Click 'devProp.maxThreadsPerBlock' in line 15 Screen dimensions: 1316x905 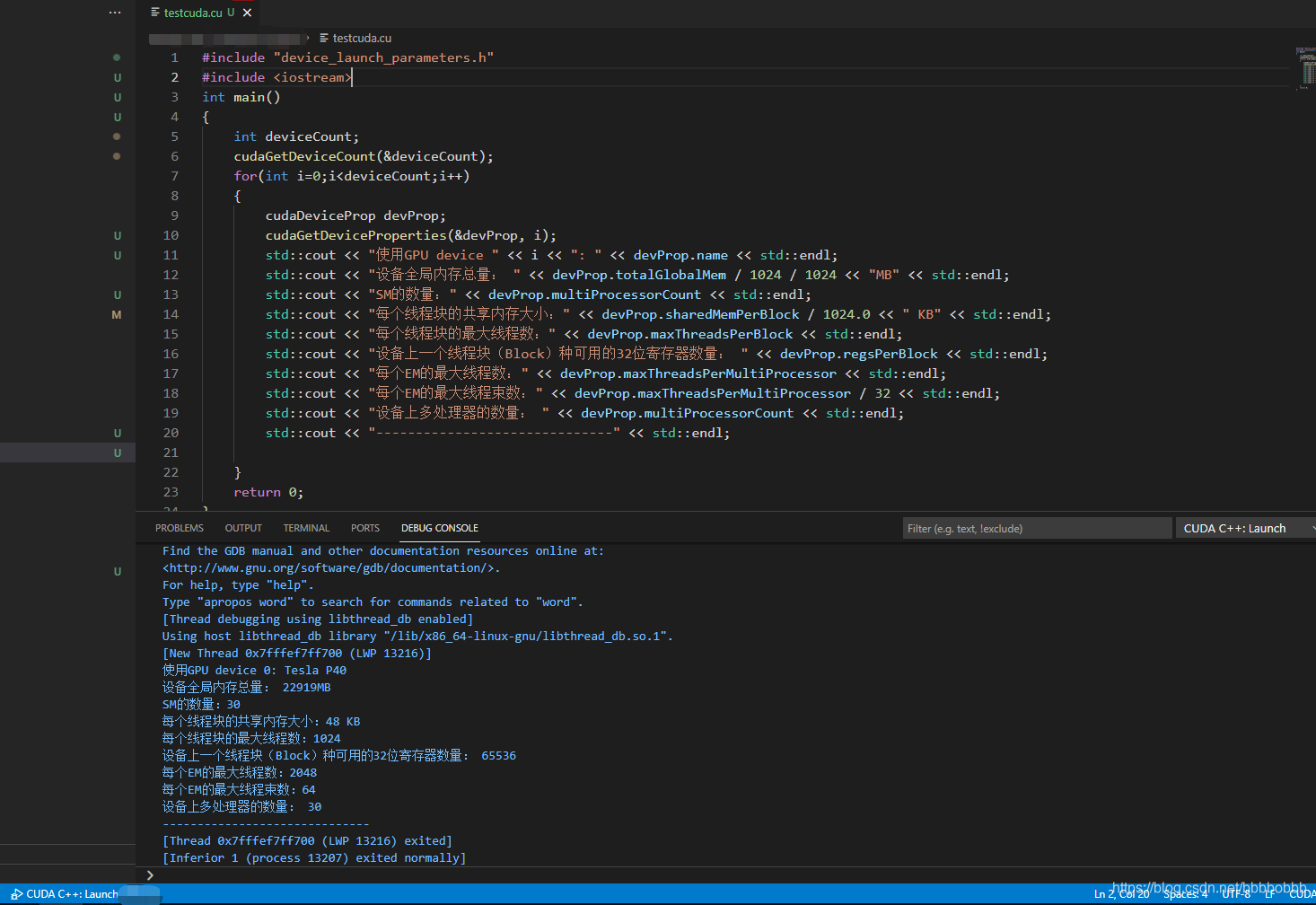(690, 334)
